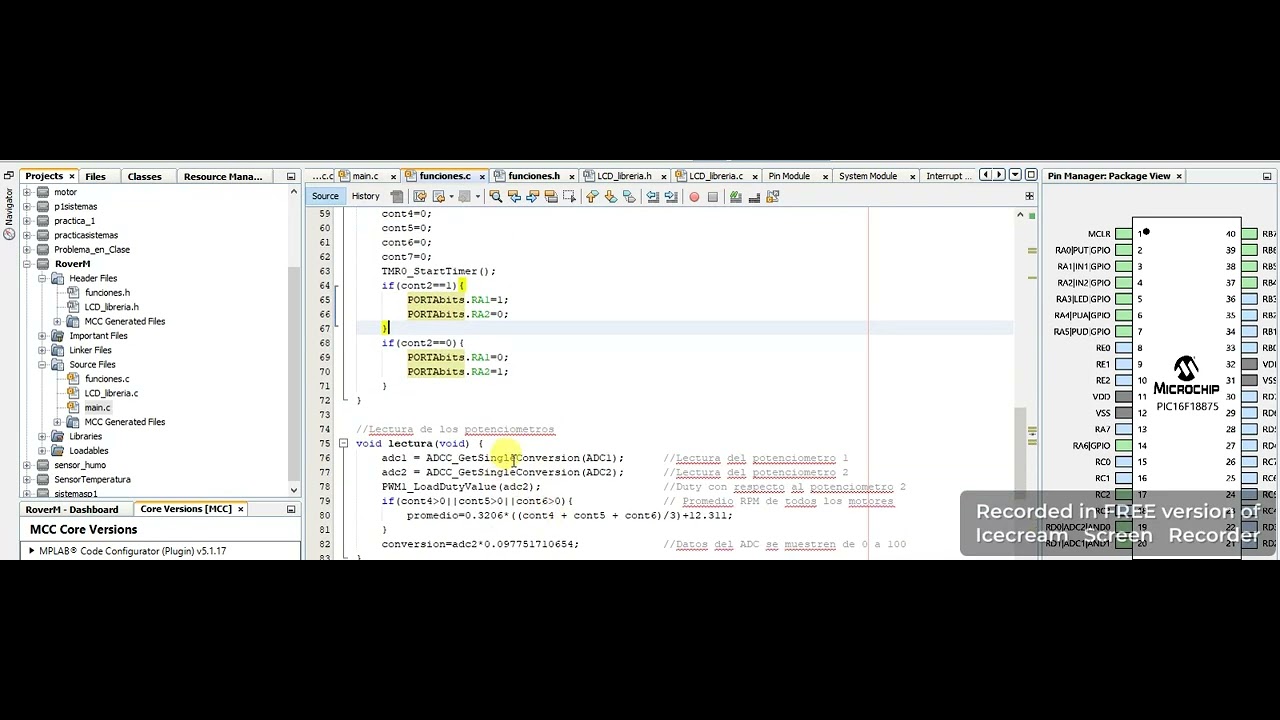The width and height of the screenshot is (1280, 720).
Task: Toggle the RA7 pin 13 box
Action: 1123,429
